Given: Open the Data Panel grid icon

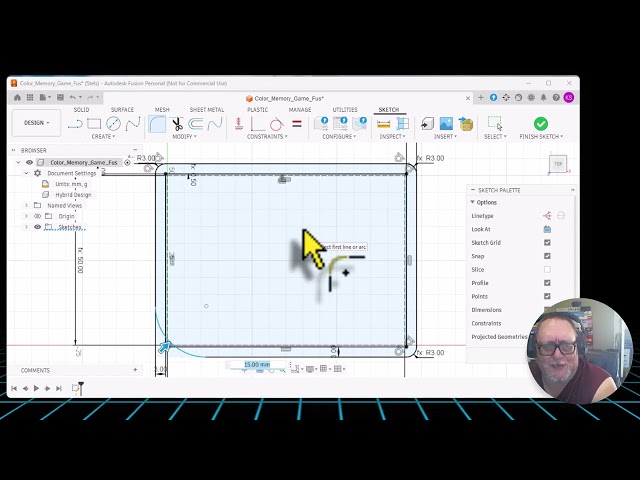Looking at the screenshot, I should click(x=30, y=97).
